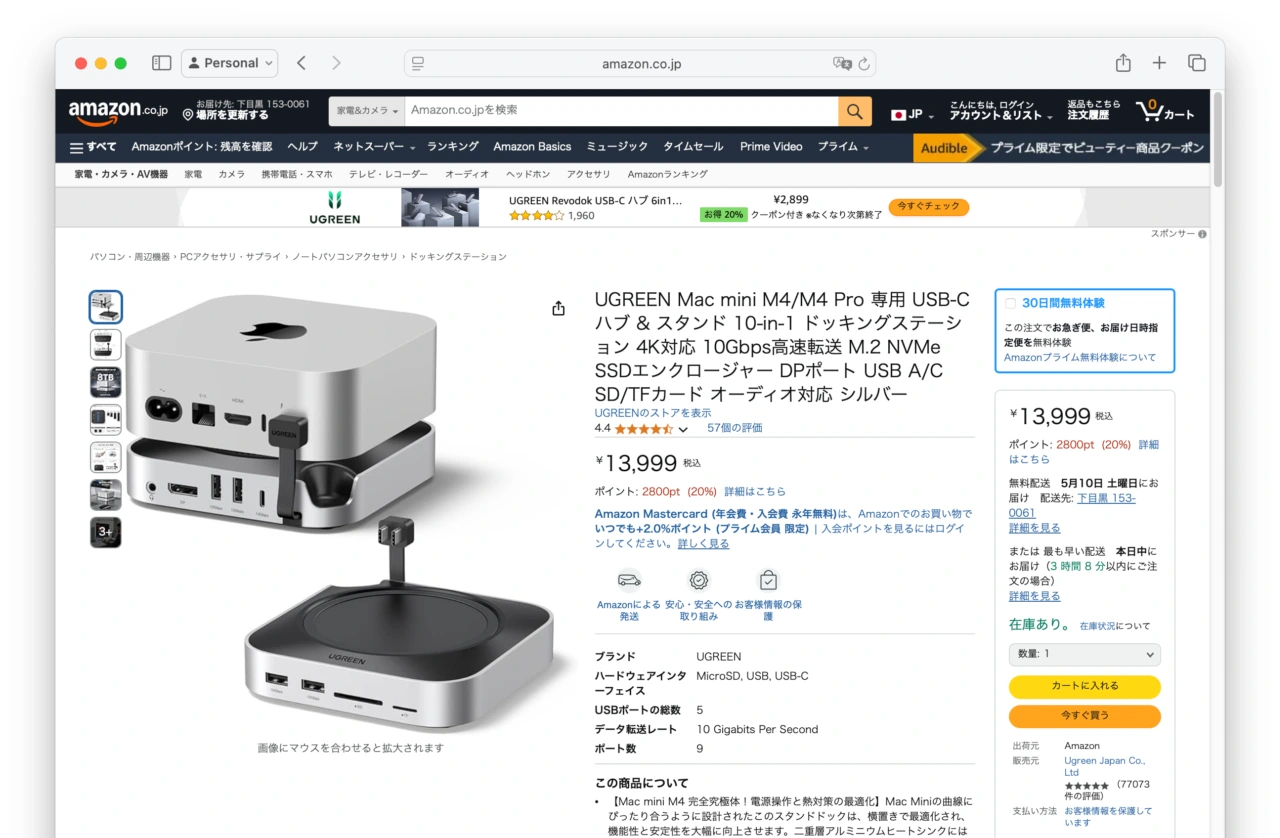The height and width of the screenshot is (838, 1280).
Task: Expand the star rating chevron next to 4.4
Action: [x=683, y=429]
